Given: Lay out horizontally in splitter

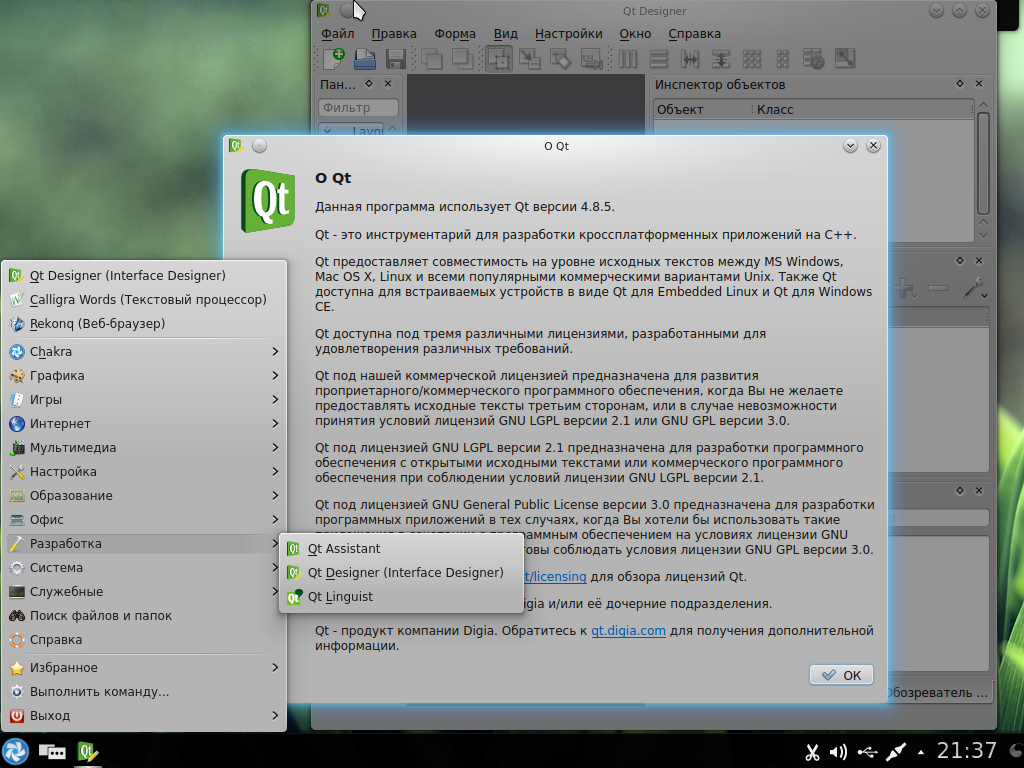Looking at the screenshot, I should pyautogui.click(x=690, y=59).
